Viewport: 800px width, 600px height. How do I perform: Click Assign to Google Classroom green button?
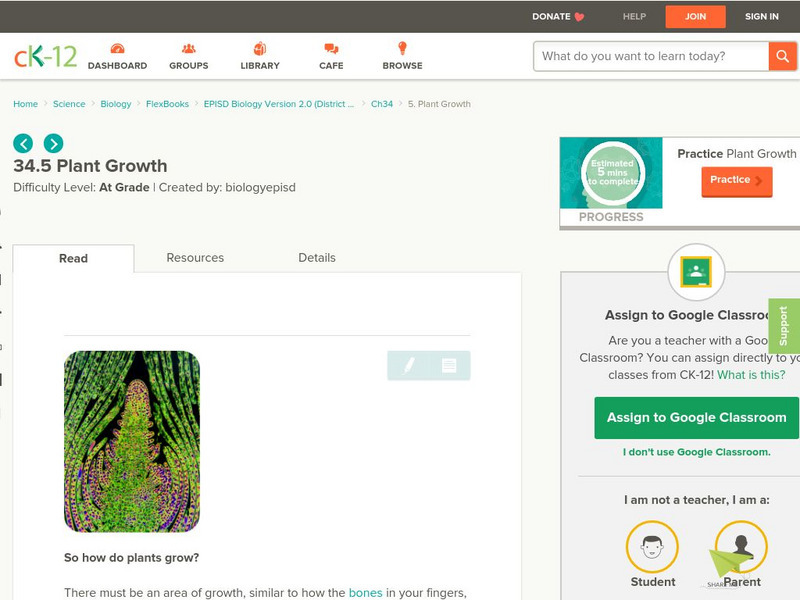tap(696, 417)
